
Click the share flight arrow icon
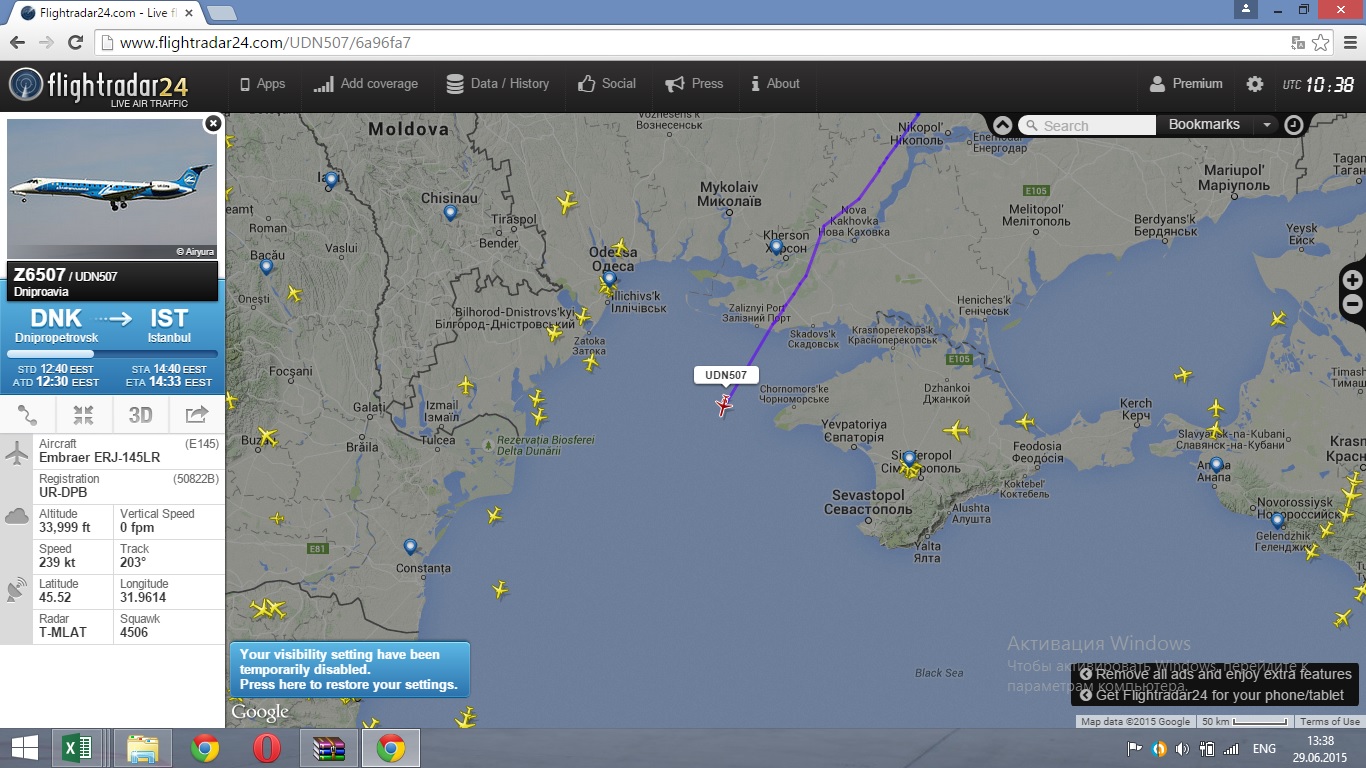[197, 415]
